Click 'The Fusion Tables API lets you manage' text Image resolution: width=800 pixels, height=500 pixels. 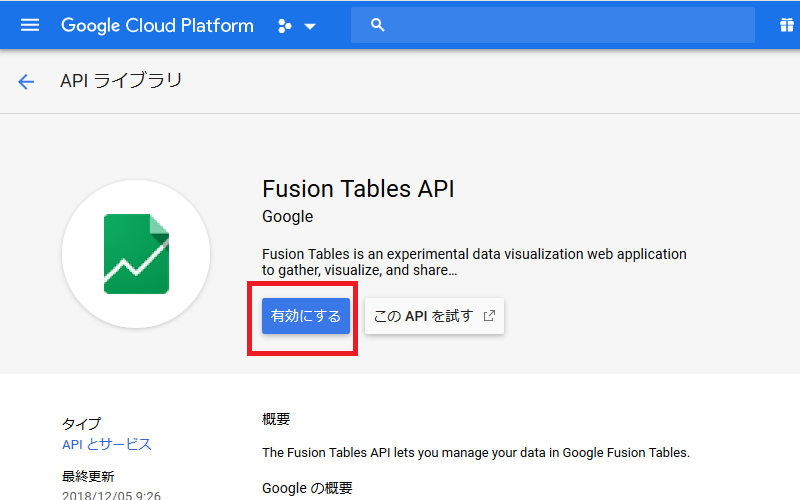pos(476,453)
